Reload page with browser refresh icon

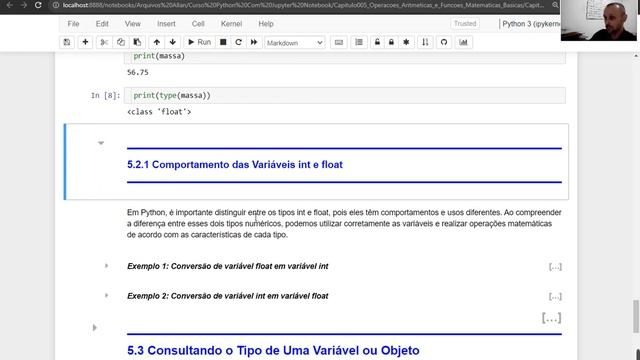(38, 5)
